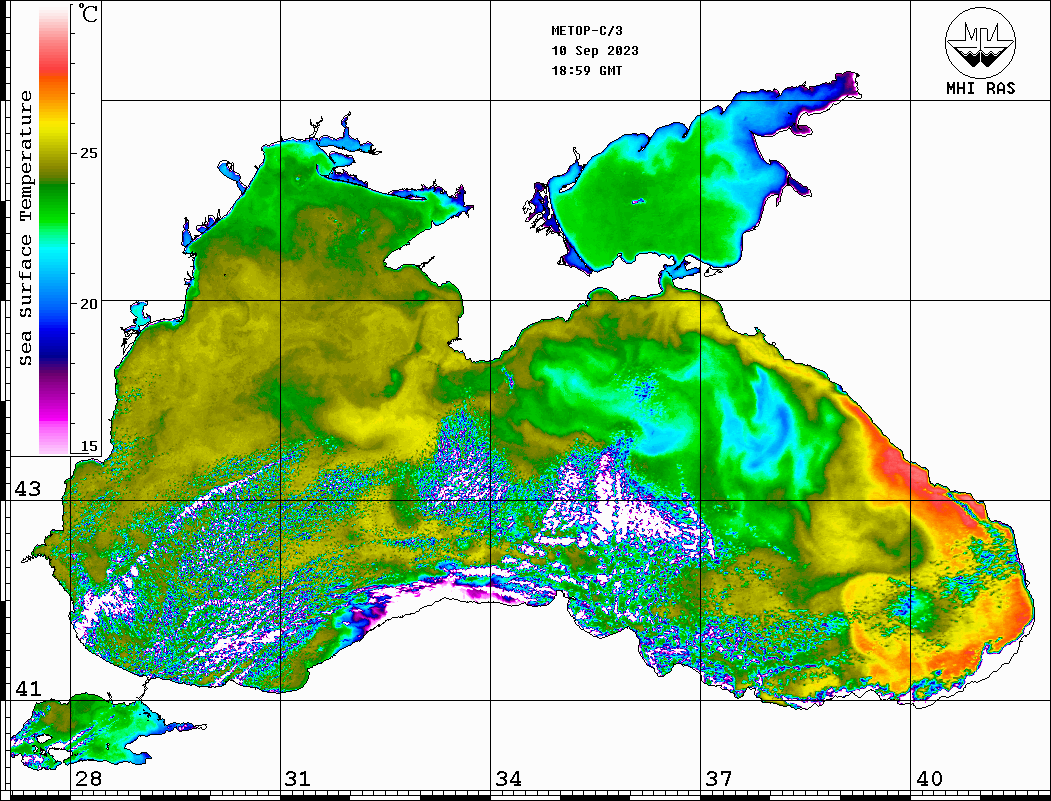Click the longitude label 31
Screen dimensions: 1051x801
point(298,779)
